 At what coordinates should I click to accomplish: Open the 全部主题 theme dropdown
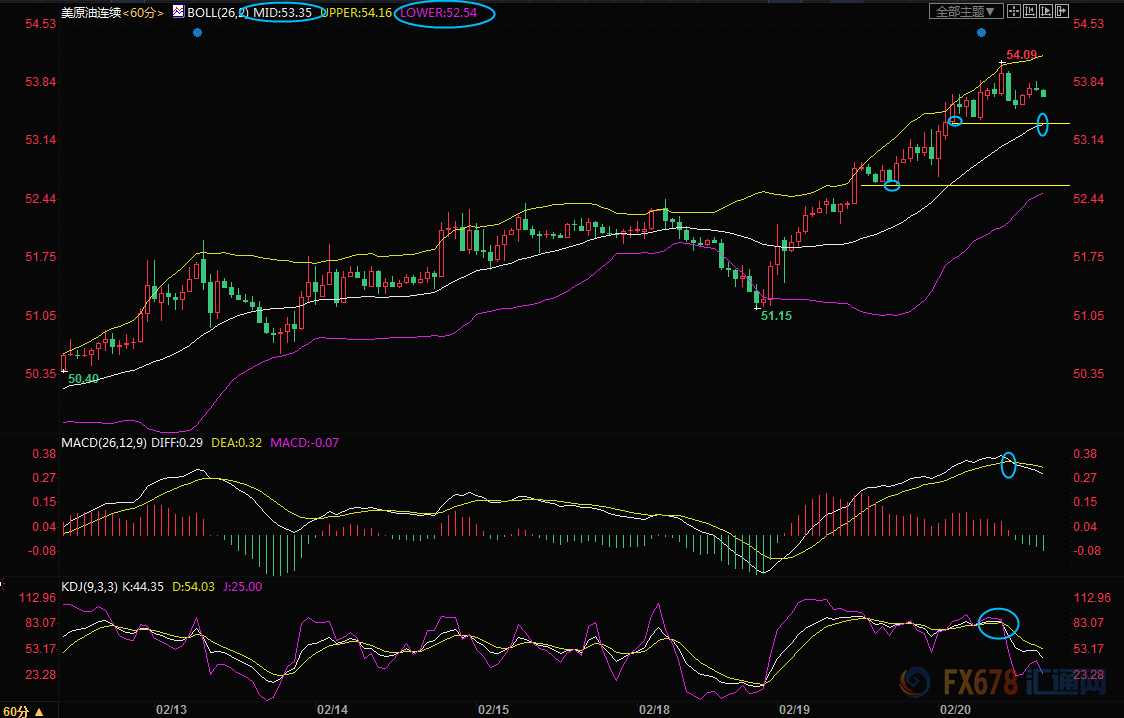tap(966, 12)
